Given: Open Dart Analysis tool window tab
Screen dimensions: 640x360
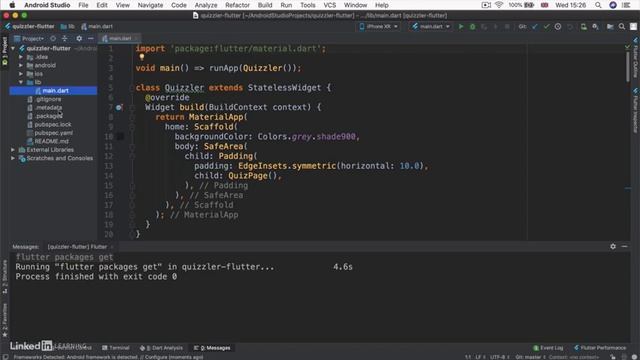Looking at the screenshot, I should (161, 348).
